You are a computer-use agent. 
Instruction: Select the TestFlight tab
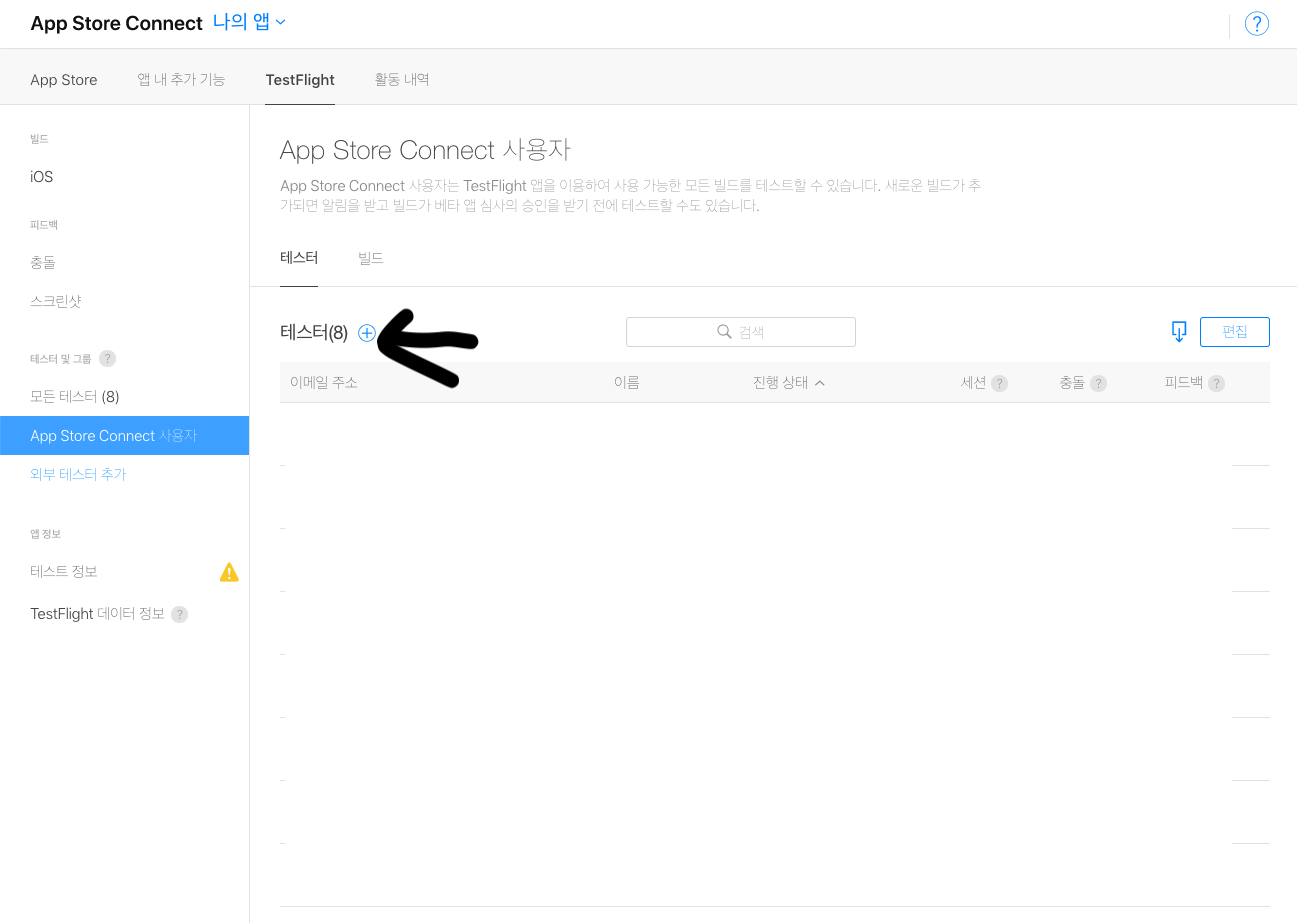tap(300, 80)
